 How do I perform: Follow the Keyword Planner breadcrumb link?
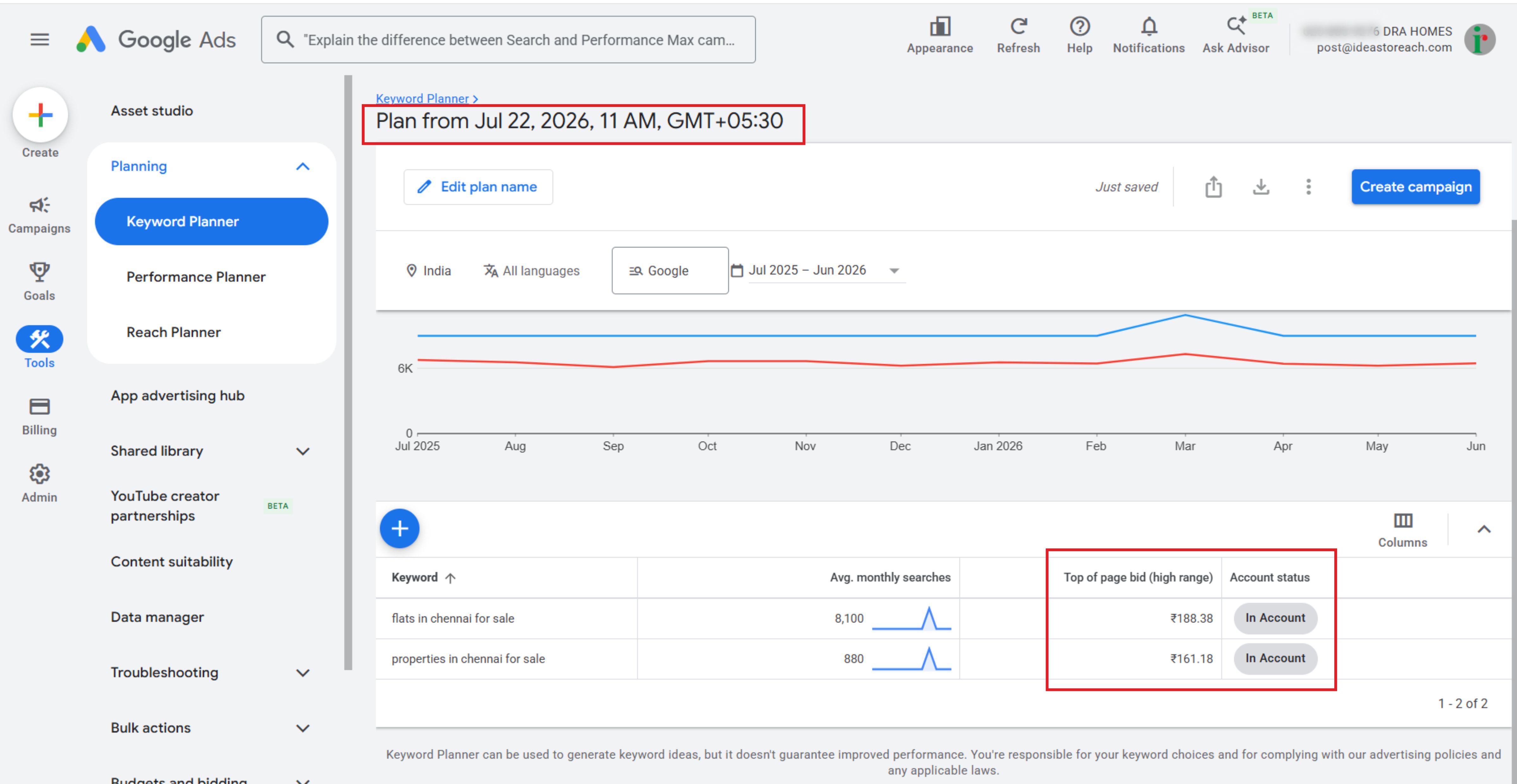422,98
